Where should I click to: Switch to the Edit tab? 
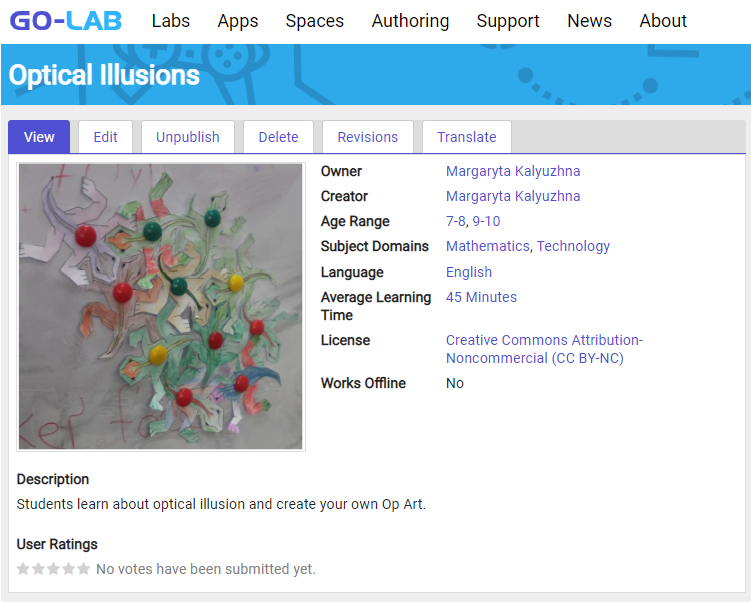point(105,137)
